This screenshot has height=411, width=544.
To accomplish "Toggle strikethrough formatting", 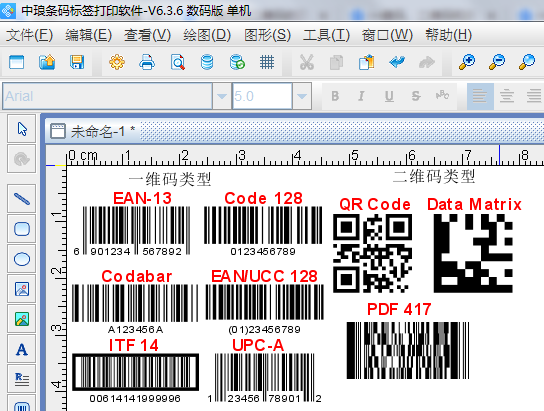I will (416, 96).
